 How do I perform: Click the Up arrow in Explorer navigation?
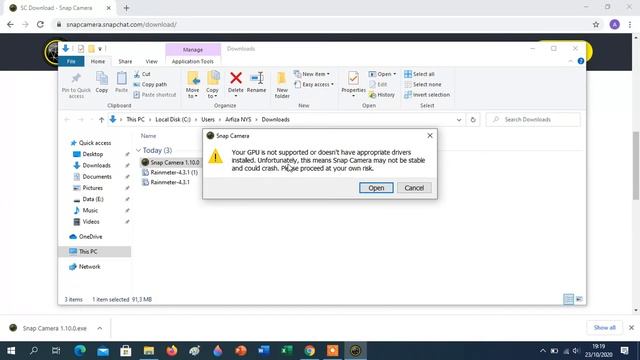(x=101, y=120)
